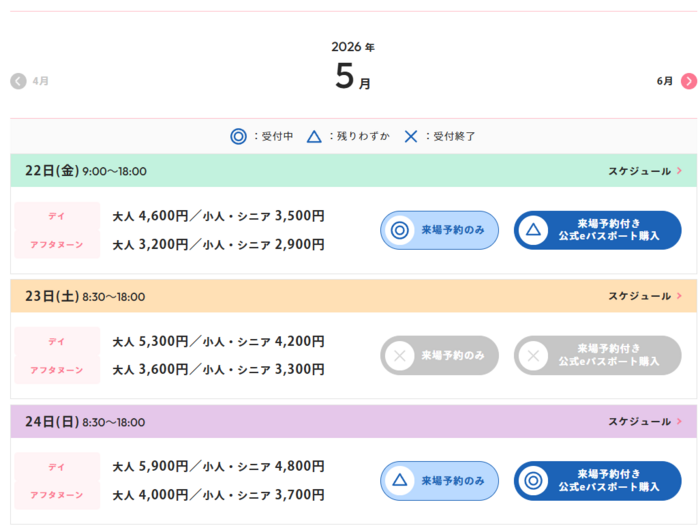The width and height of the screenshot is (700, 528).
Task: Select 公式eパスポート購入 for 24日(日)
Action: (597, 481)
